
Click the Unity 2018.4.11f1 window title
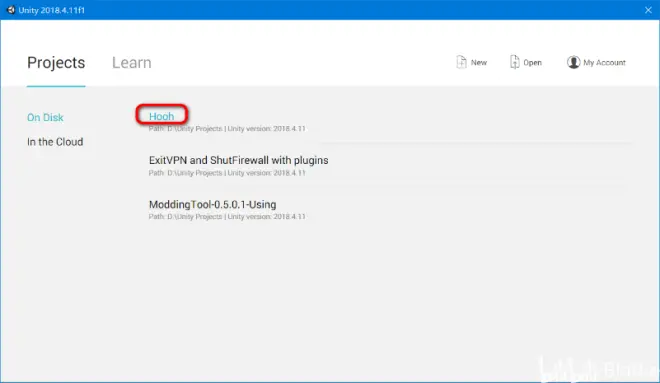pos(51,10)
